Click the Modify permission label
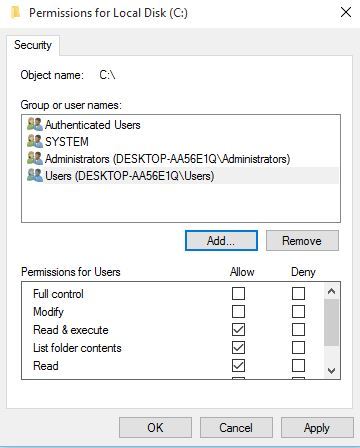 tap(48, 312)
